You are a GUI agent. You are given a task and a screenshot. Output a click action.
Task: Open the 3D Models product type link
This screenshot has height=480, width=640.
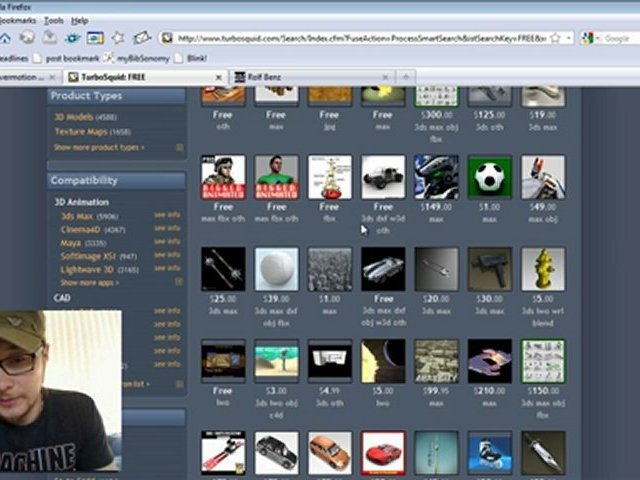(74, 117)
